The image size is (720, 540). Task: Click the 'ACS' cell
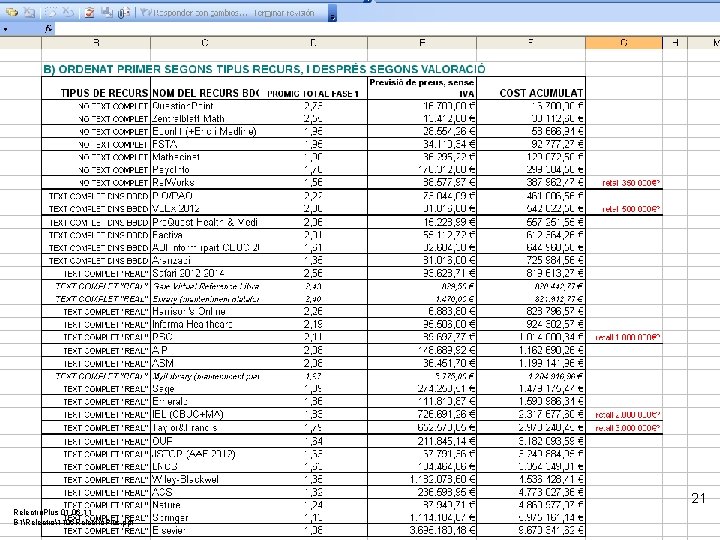[x=205, y=492]
